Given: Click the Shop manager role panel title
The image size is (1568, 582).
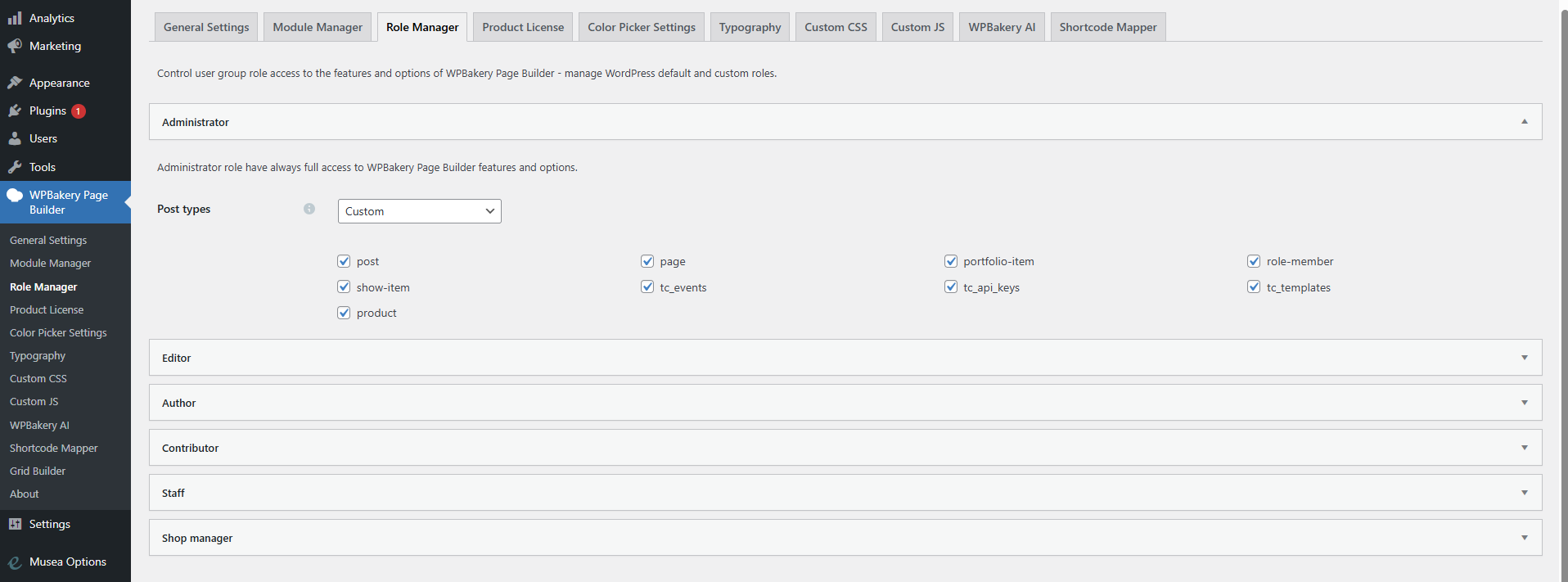Looking at the screenshot, I should click(197, 538).
